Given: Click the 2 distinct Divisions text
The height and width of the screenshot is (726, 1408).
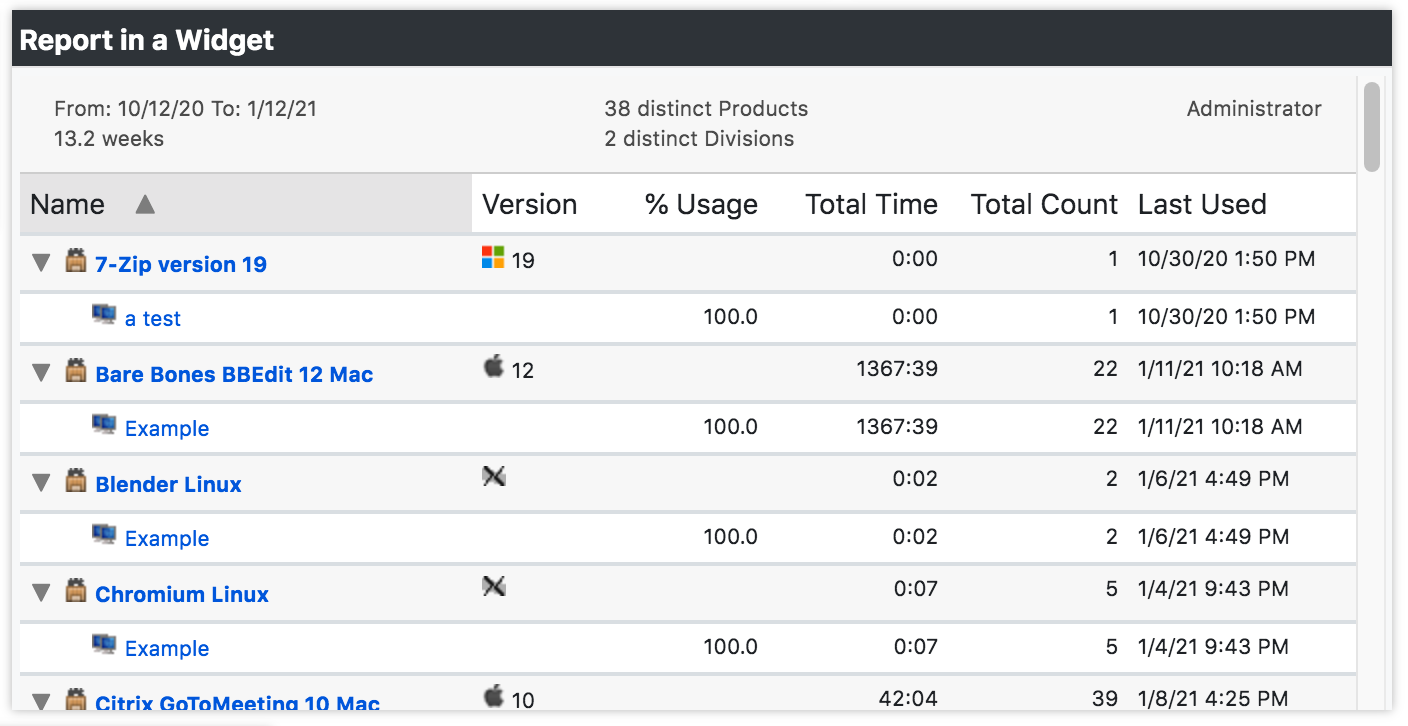Looking at the screenshot, I should pos(699,139).
